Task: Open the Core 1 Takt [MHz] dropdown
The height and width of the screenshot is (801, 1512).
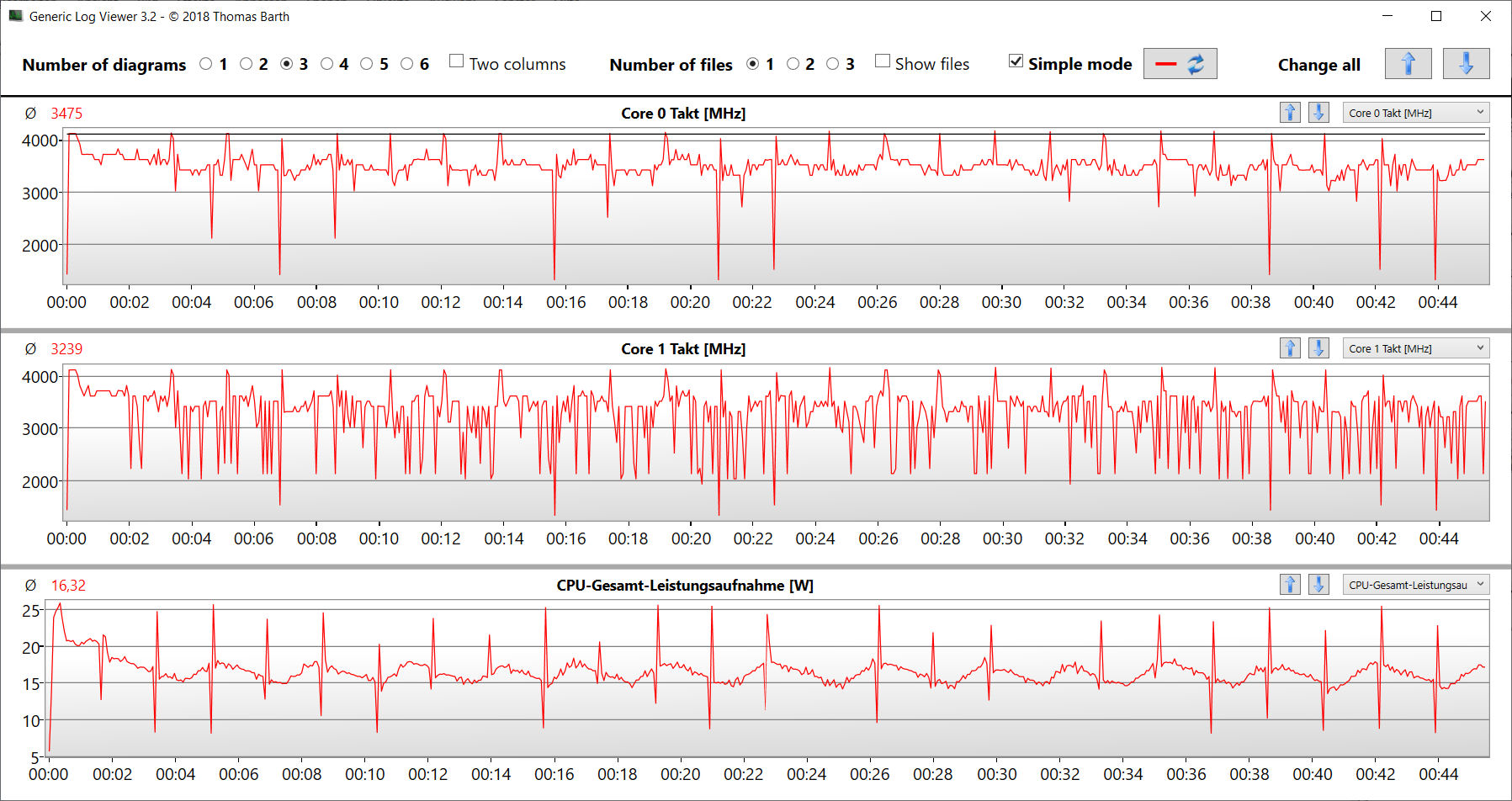Action: click(x=1416, y=348)
